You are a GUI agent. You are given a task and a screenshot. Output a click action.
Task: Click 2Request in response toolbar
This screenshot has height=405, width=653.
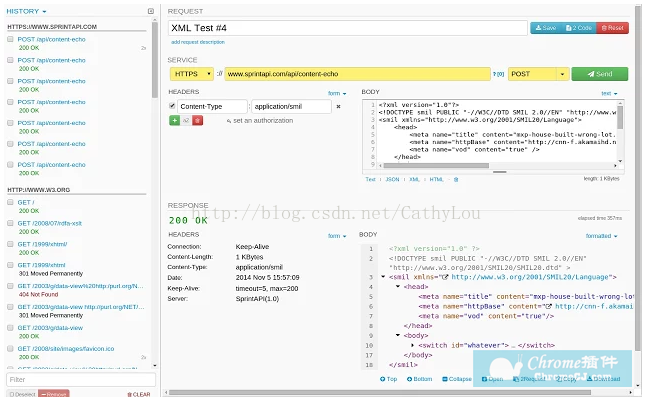pos(529,379)
